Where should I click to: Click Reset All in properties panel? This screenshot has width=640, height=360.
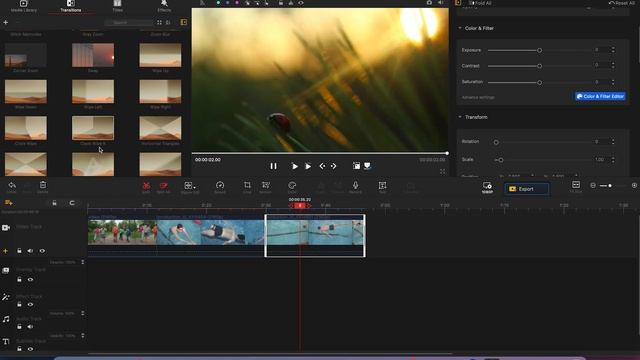click(x=622, y=3)
